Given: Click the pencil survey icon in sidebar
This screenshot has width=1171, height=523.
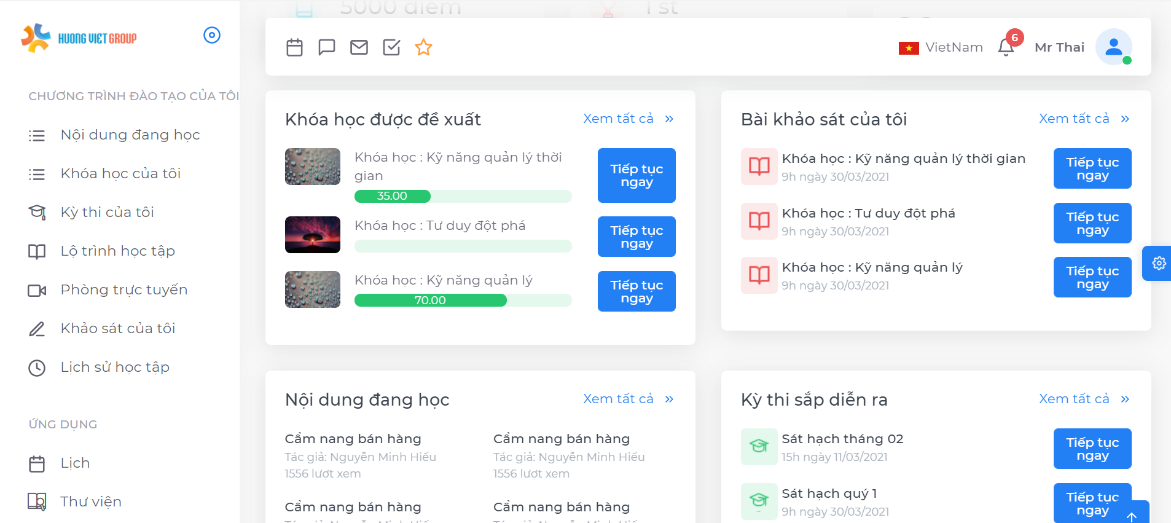Looking at the screenshot, I should point(37,329).
